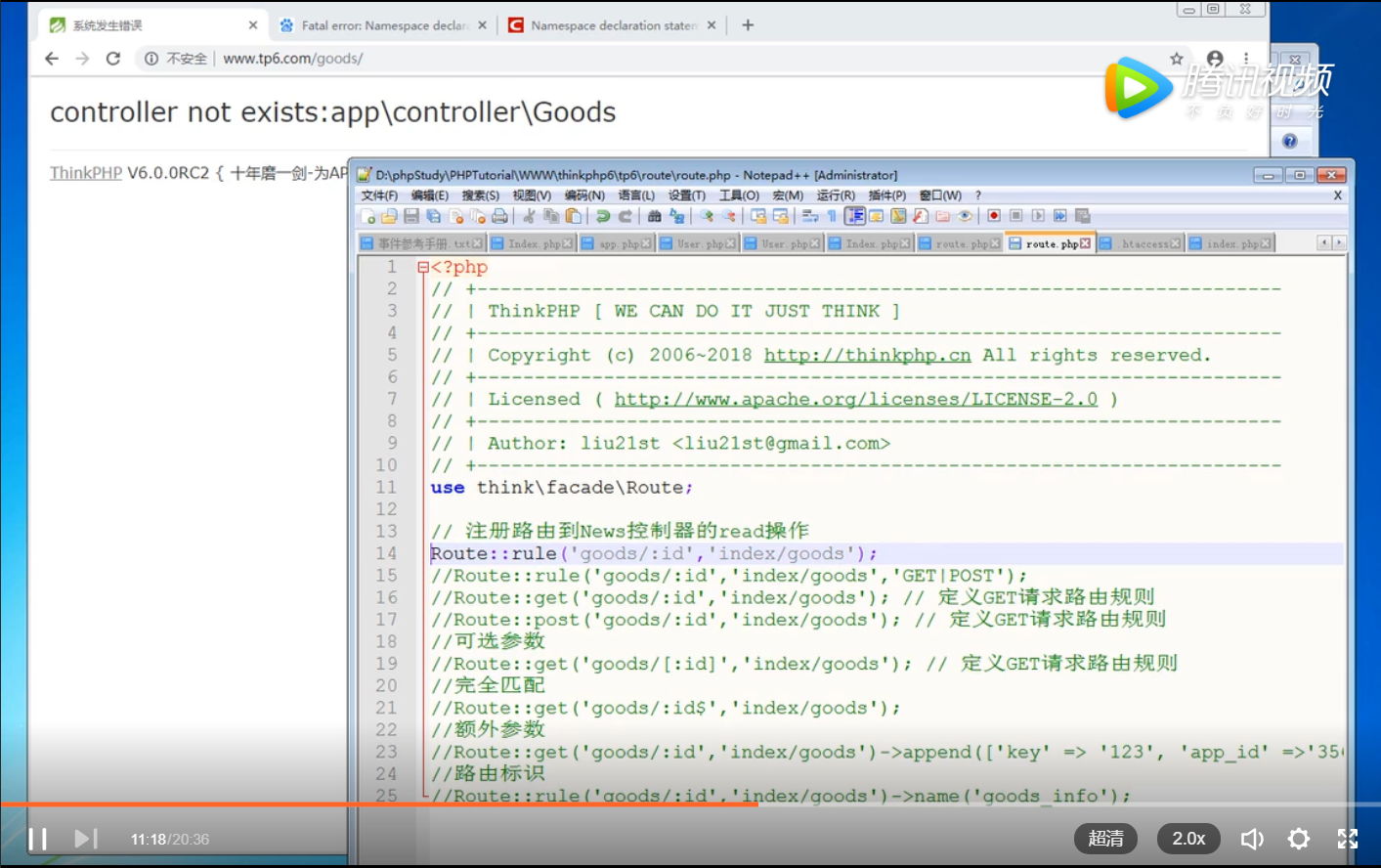This screenshot has width=1381, height=868.
Task: Open the 视图(V) menu
Action: 532,195
